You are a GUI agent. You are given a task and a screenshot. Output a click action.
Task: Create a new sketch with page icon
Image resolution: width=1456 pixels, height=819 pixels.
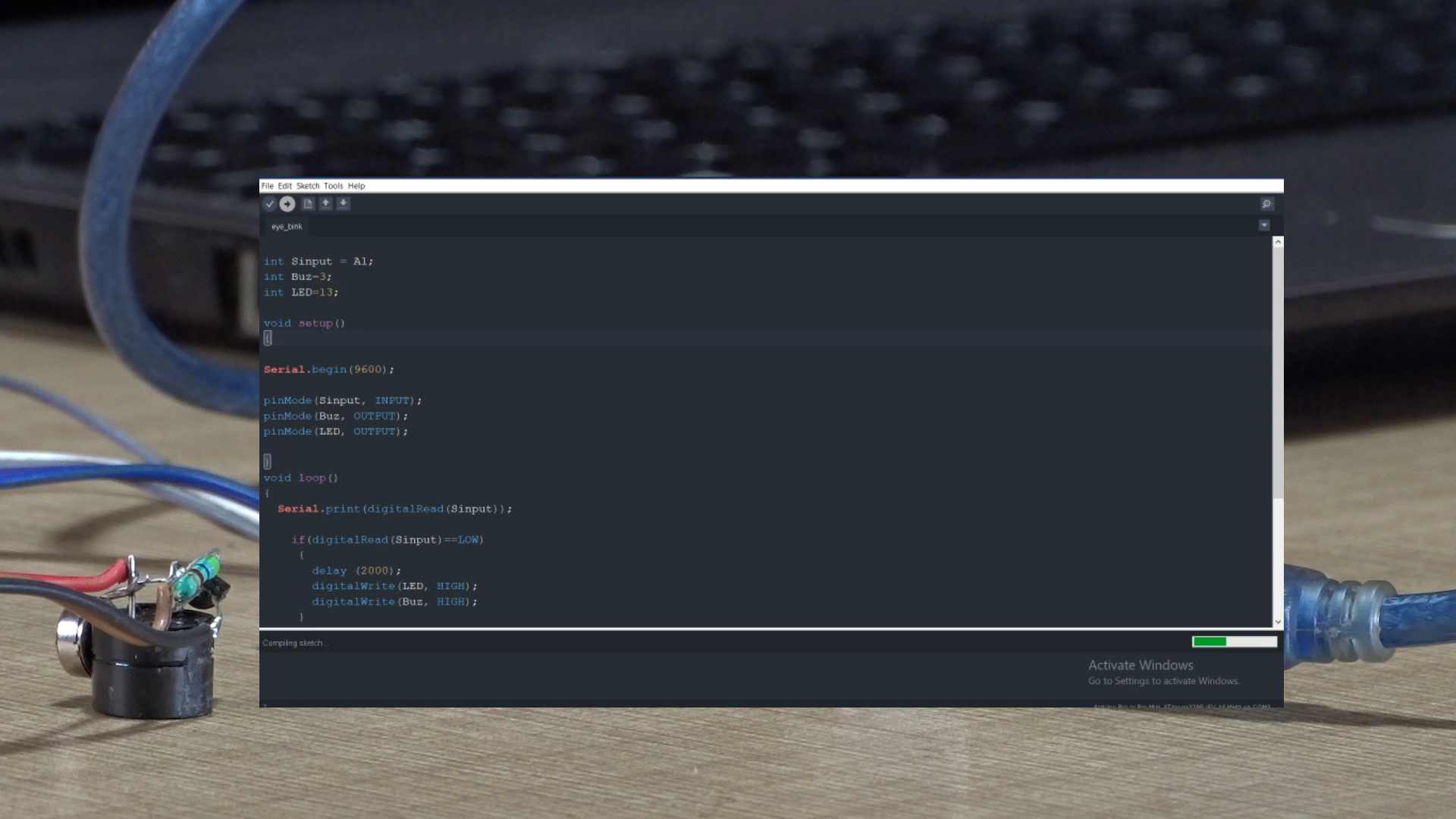point(308,204)
